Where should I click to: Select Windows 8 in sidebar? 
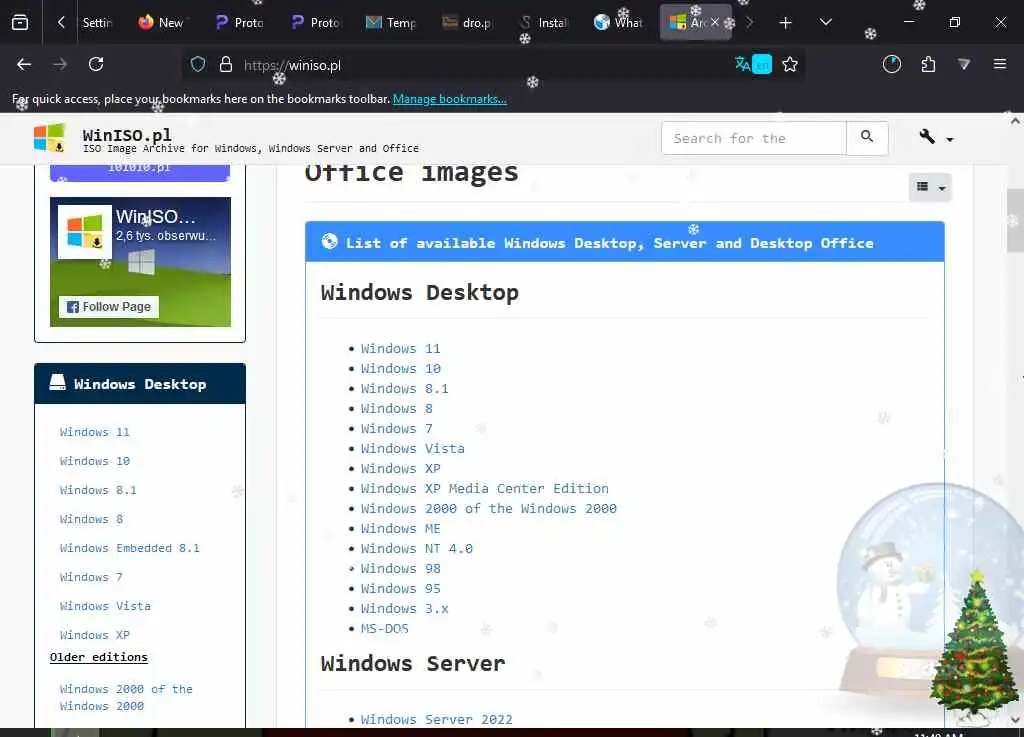click(x=91, y=520)
